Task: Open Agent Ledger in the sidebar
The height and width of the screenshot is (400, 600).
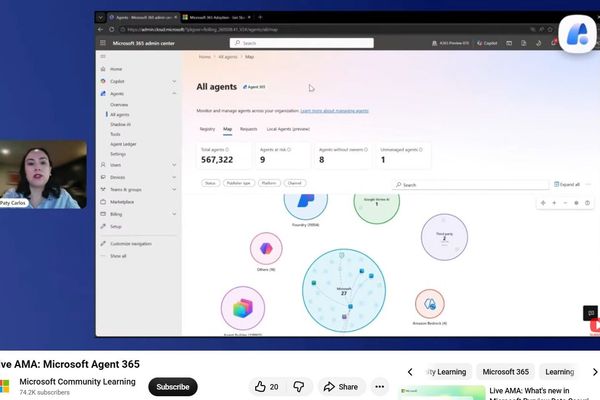Action: point(123,144)
